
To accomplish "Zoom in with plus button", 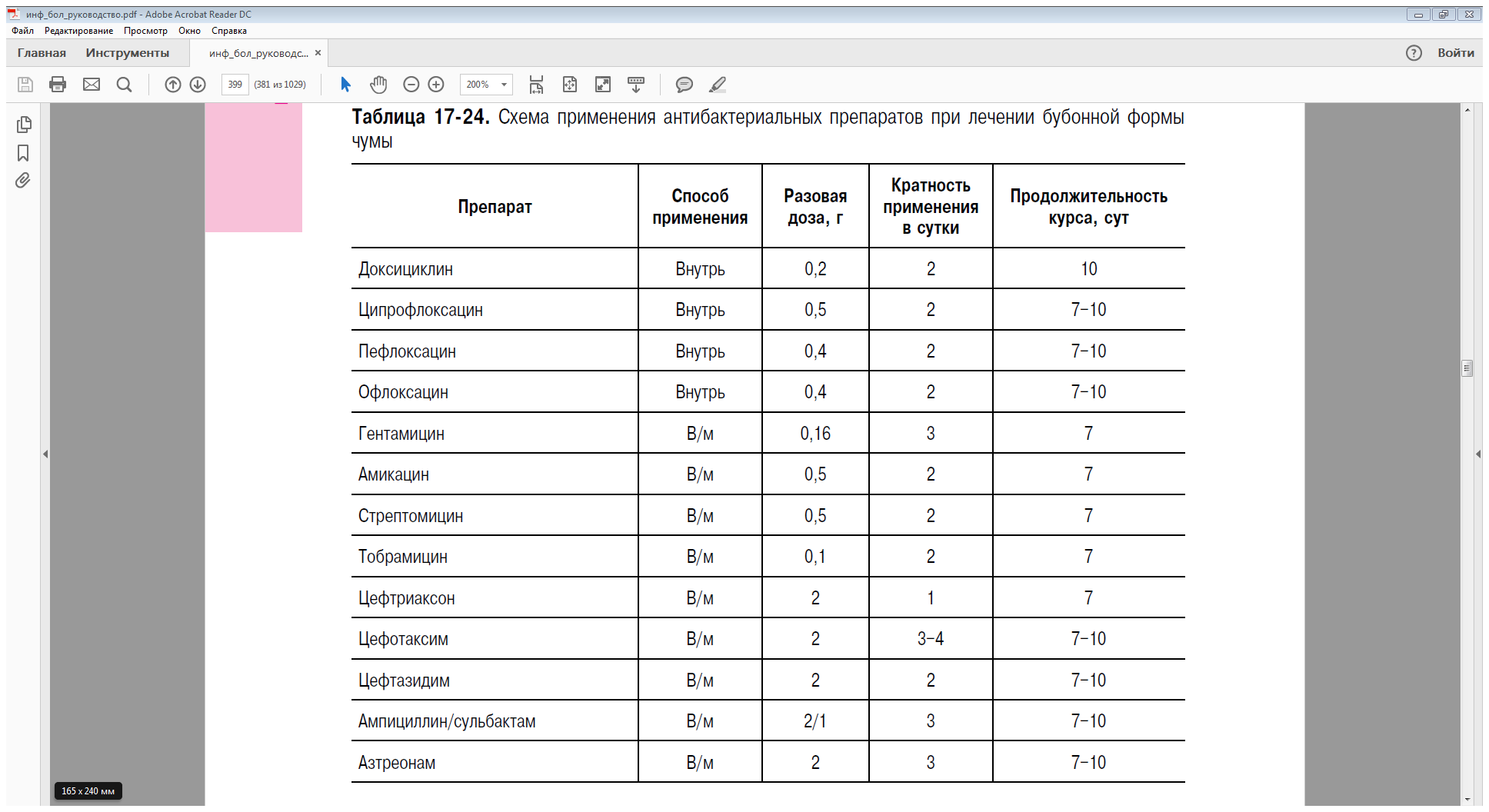I will [x=436, y=85].
